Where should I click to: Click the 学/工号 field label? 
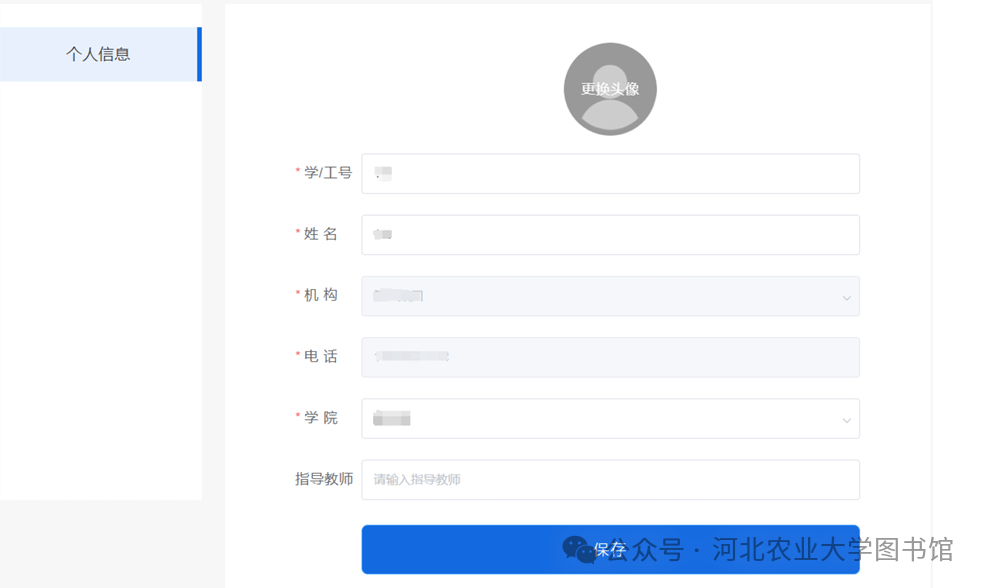point(328,173)
